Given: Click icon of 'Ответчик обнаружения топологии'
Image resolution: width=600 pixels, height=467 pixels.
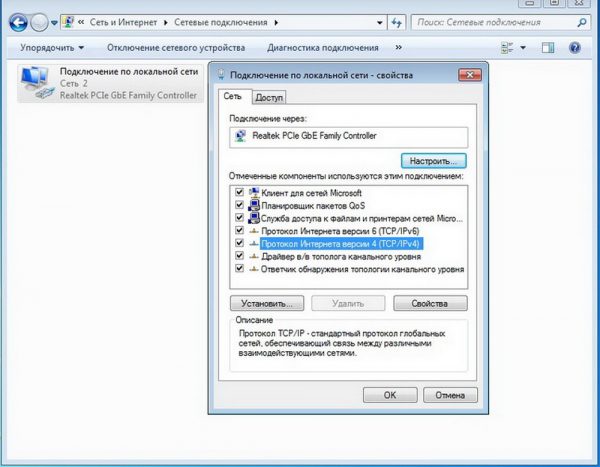Looking at the screenshot, I should 254,269.
